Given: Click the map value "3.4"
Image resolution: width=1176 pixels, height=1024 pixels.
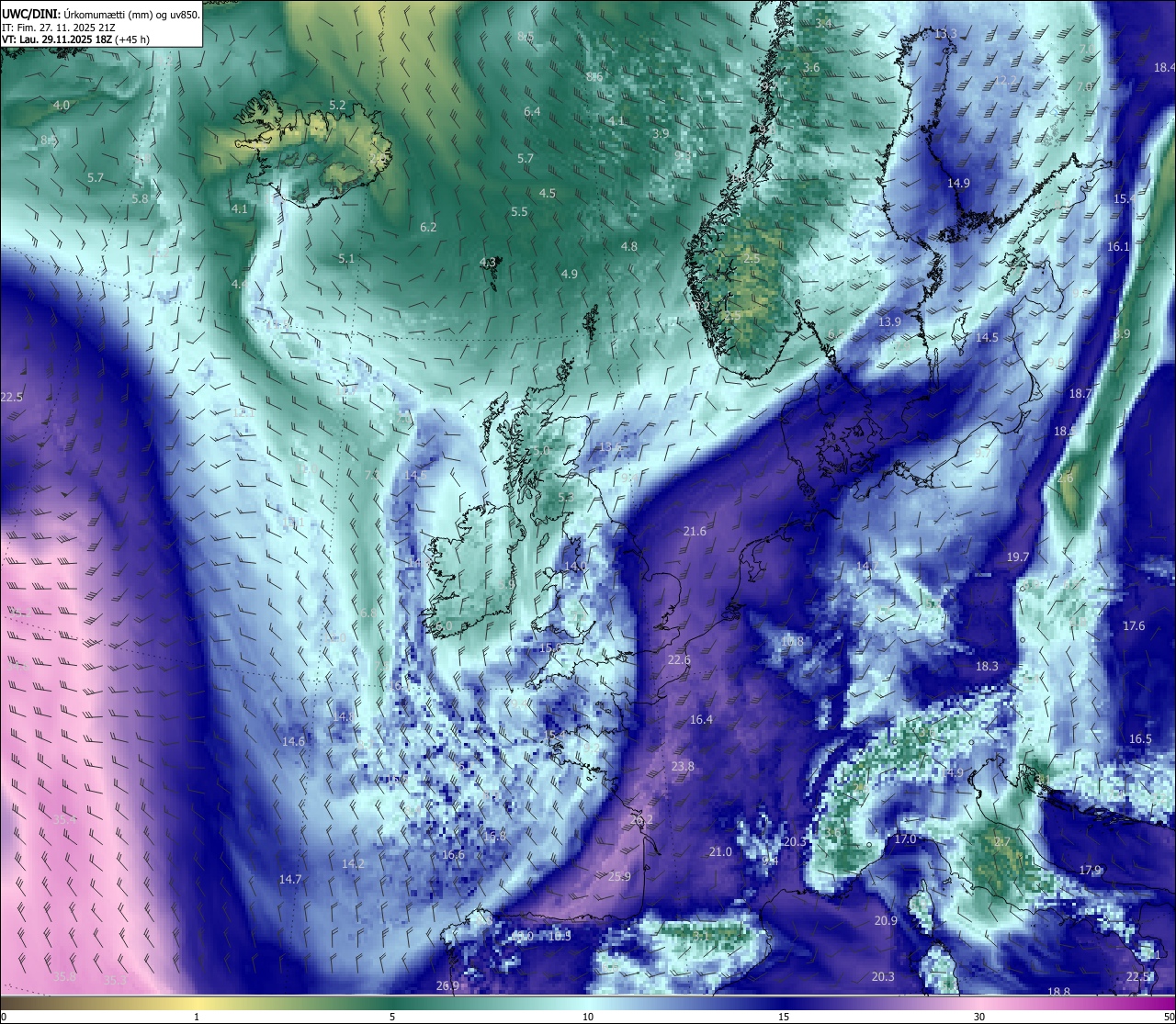Looking at the screenshot, I should pos(823,23).
